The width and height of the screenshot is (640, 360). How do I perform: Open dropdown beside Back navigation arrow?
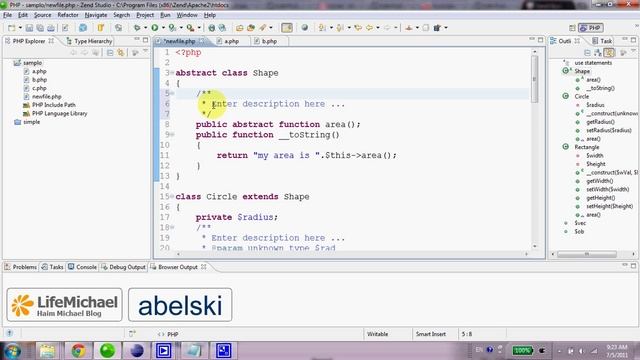tap(378, 28)
